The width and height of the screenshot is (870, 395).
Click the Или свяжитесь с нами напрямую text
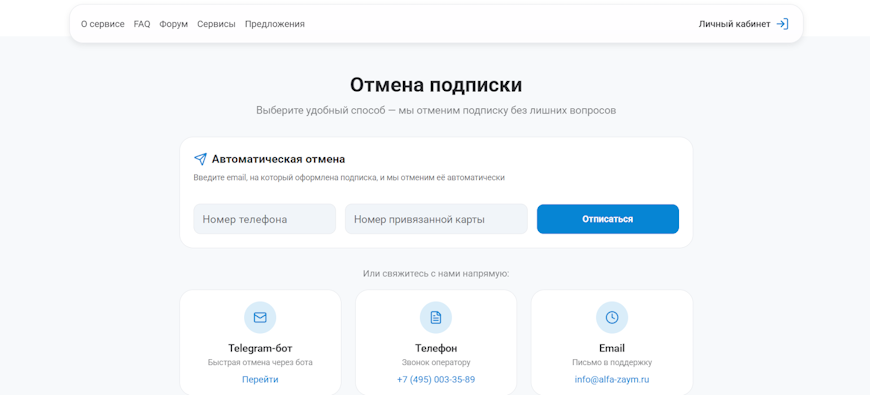[x=436, y=274]
